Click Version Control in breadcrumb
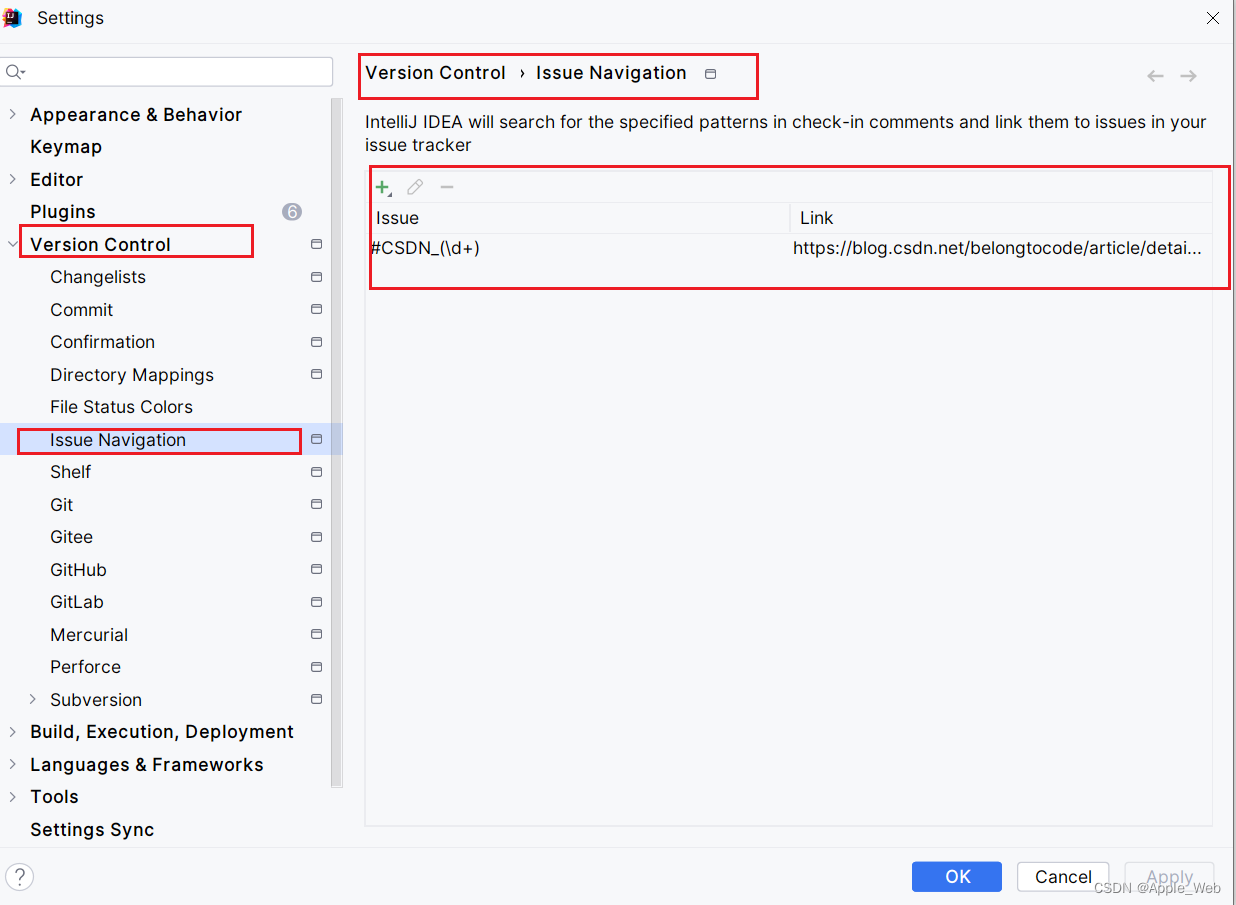1236x905 pixels. coord(436,73)
